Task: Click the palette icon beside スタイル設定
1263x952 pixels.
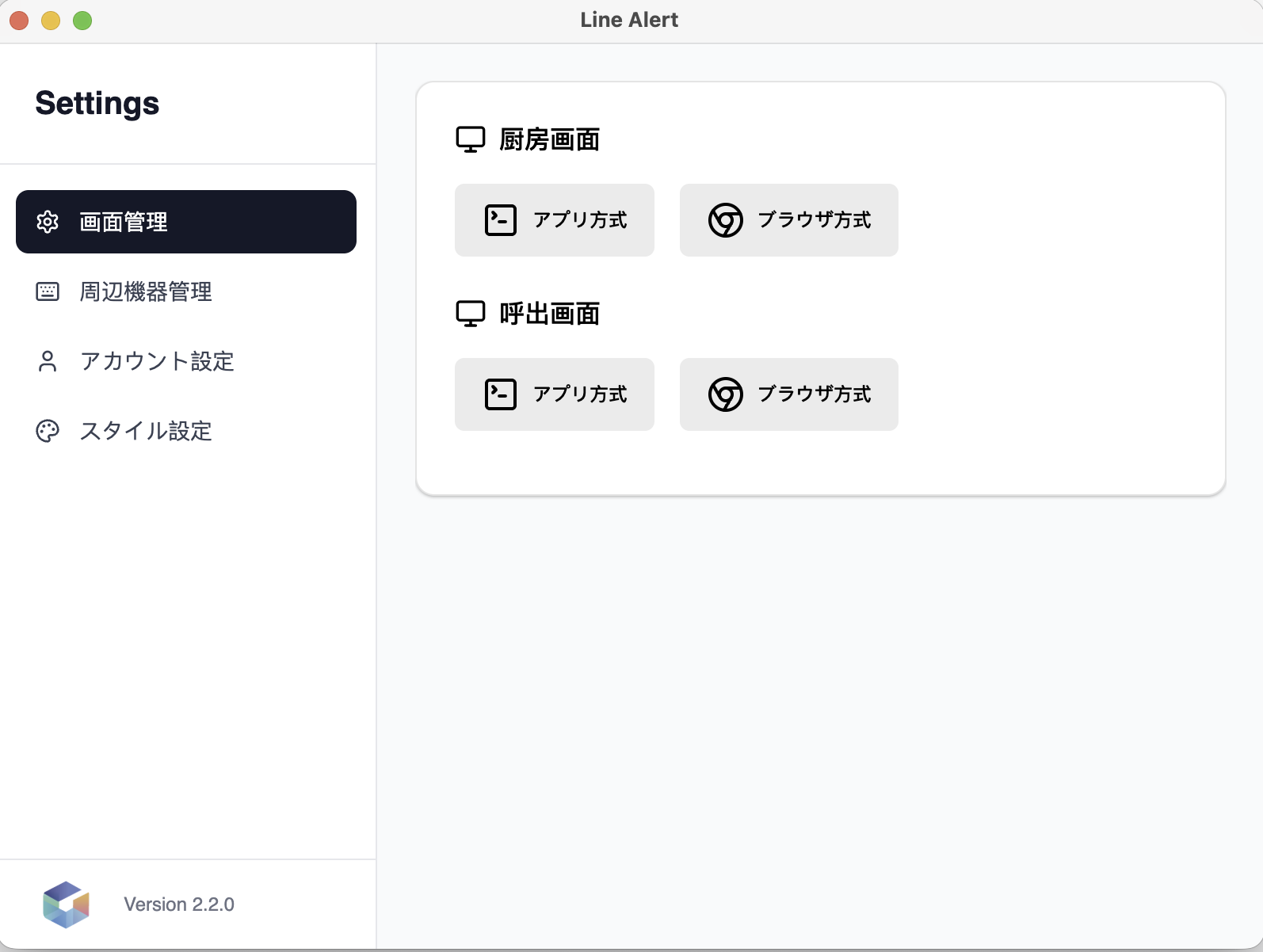Action: (x=48, y=431)
